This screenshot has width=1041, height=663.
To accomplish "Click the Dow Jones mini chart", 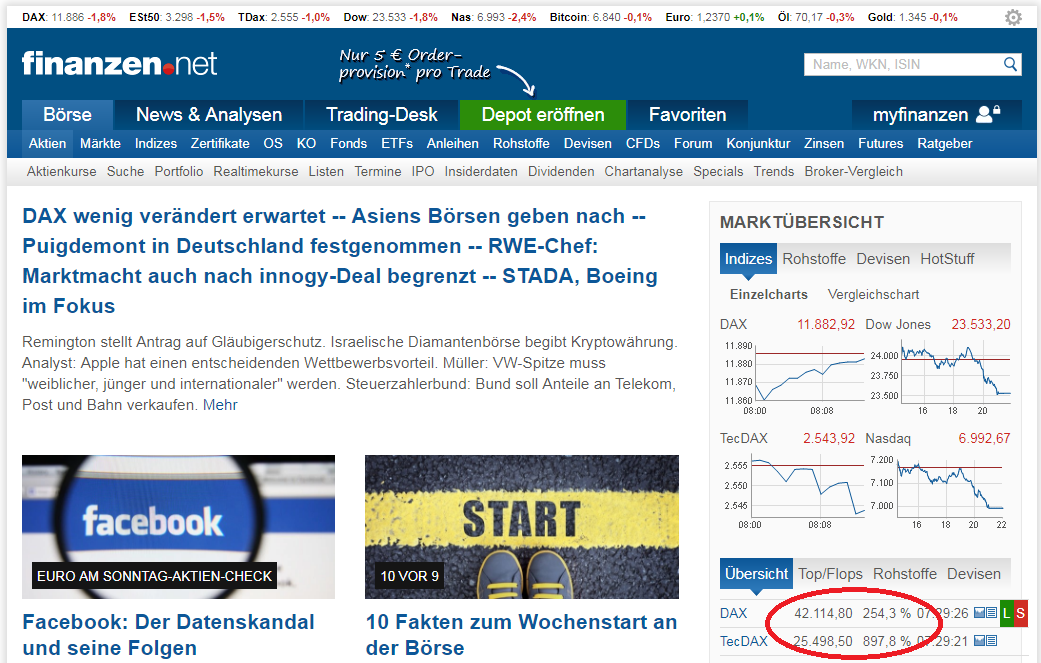I will [x=939, y=376].
